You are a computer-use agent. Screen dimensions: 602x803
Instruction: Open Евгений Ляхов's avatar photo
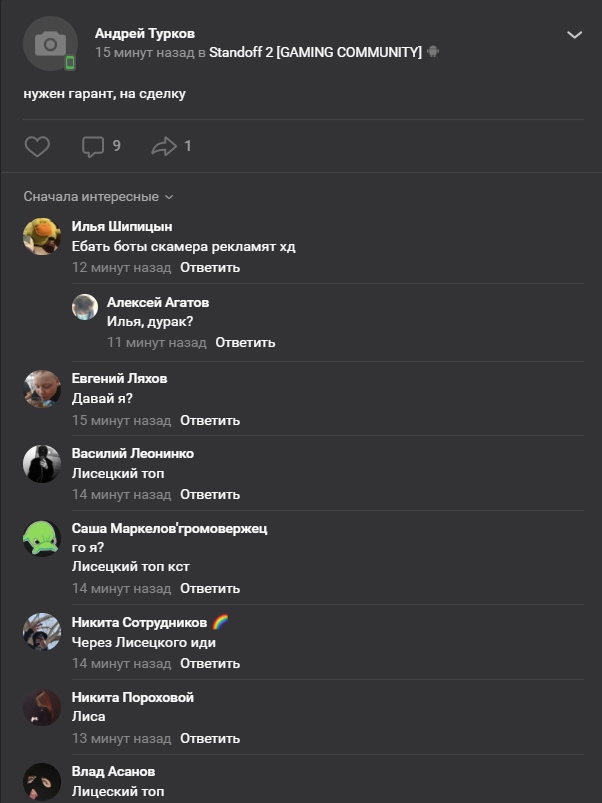pyautogui.click(x=42, y=388)
